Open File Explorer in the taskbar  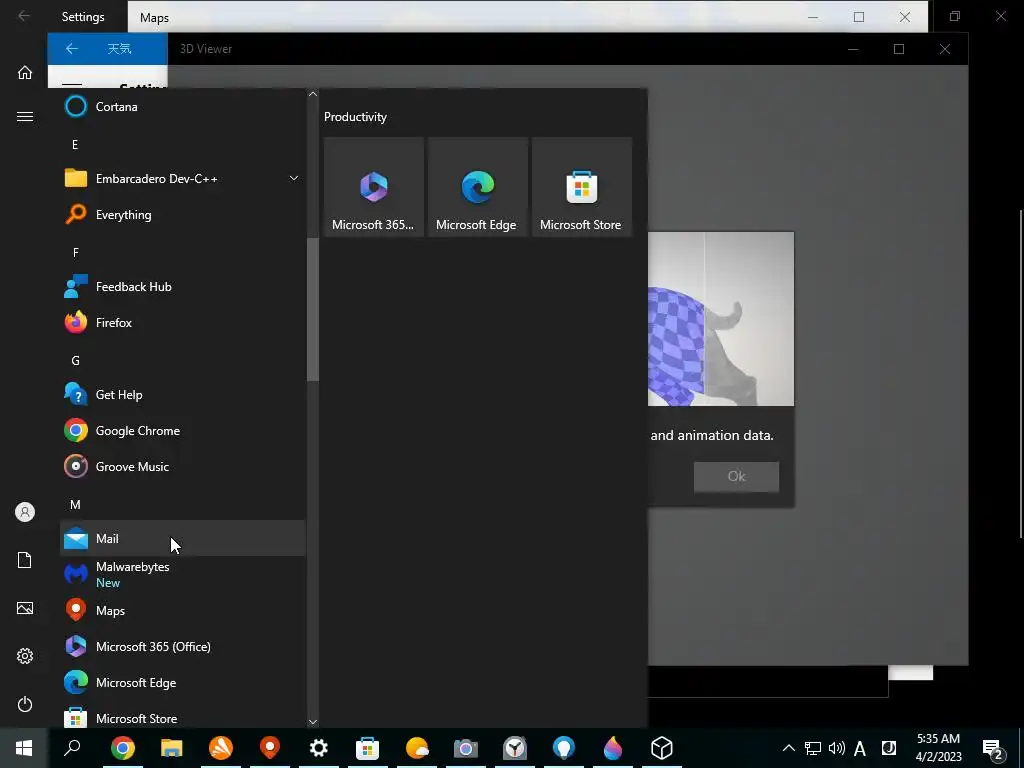172,748
